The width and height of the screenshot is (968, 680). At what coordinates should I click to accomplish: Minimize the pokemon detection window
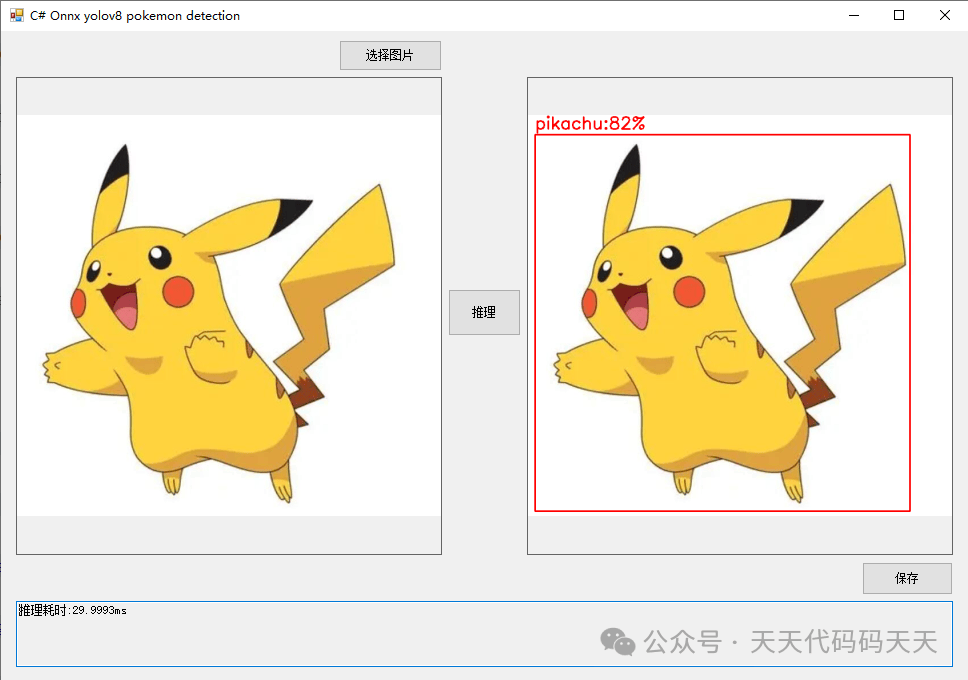tap(854, 15)
